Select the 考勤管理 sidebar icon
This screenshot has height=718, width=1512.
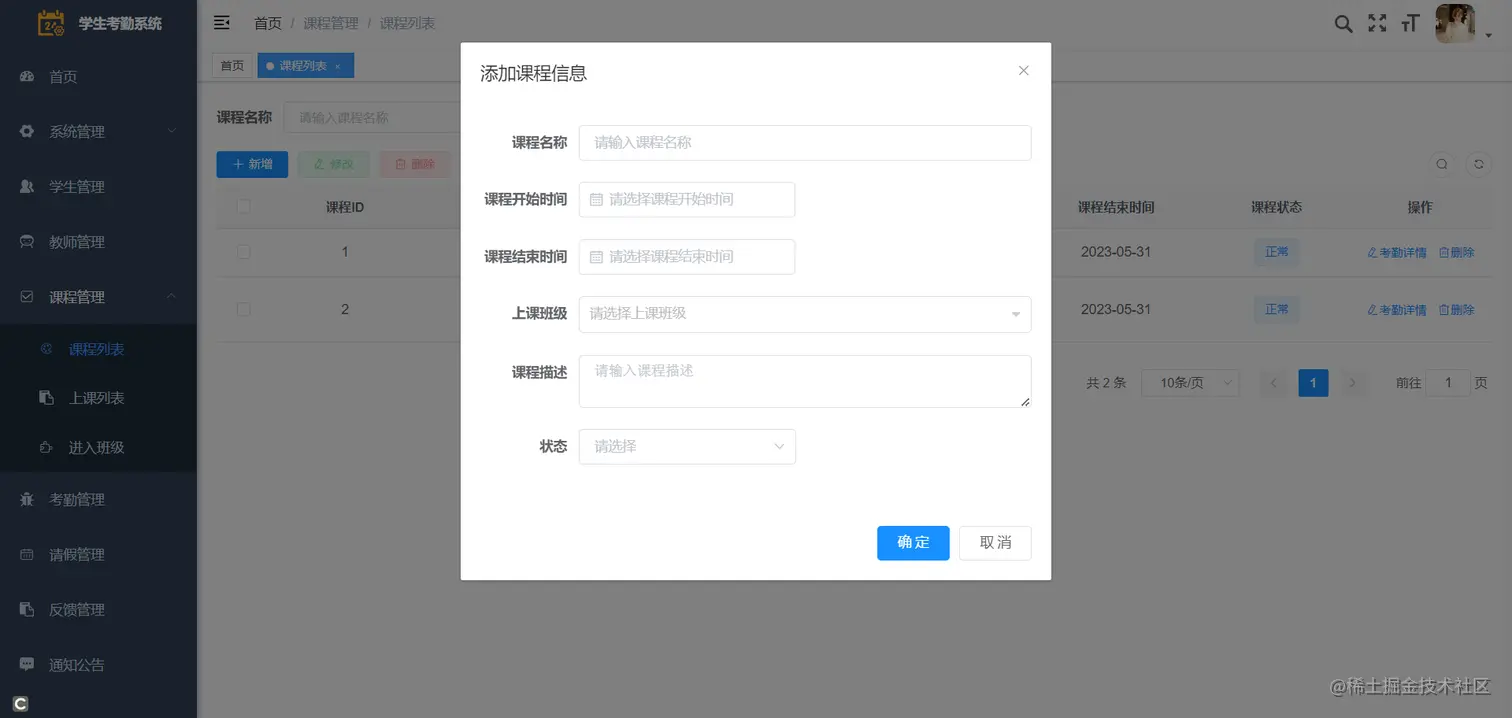pyautogui.click(x=27, y=499)
